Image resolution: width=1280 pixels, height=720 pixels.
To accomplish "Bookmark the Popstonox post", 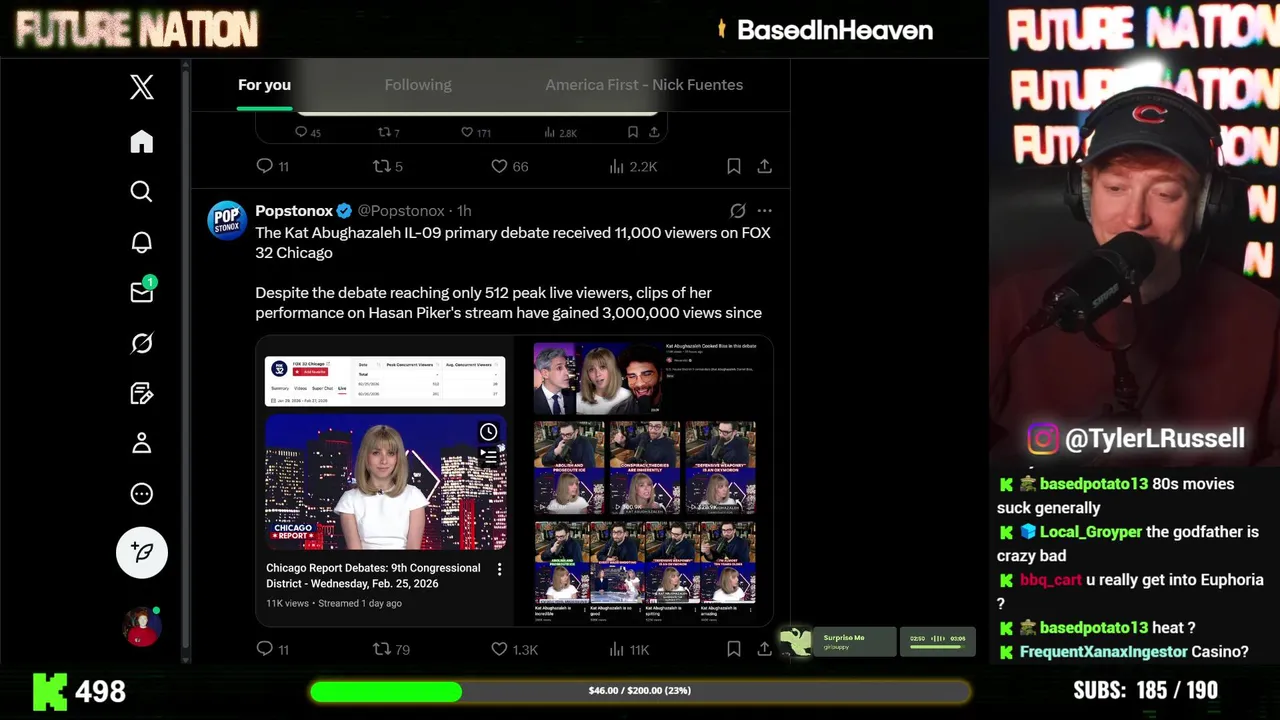I will 733,649.
